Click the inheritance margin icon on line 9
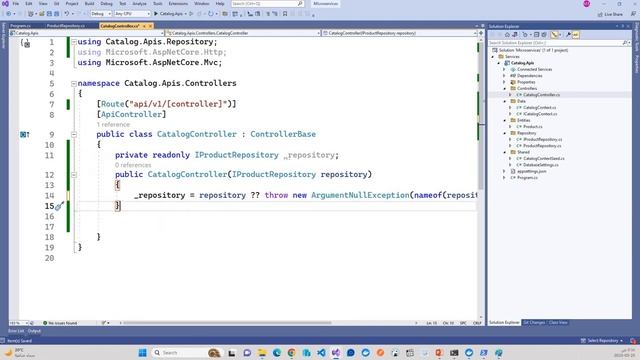This screenshot has width=640, height=360. pos(24,134)
